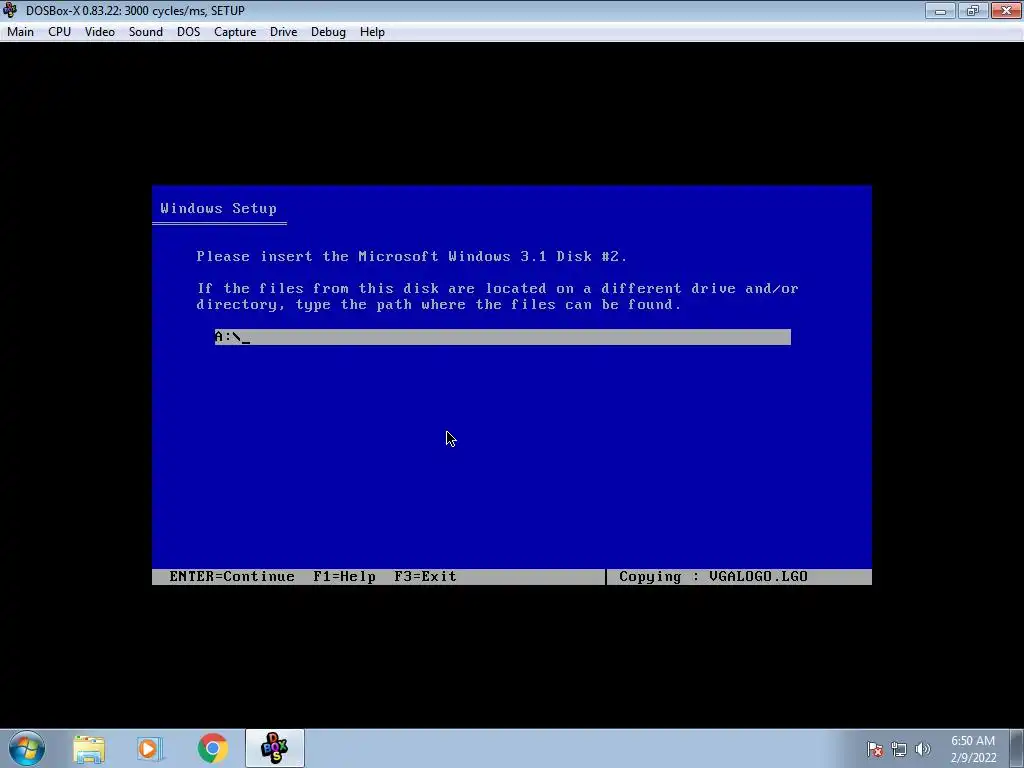This screenshot has width=1024, height=768.
Task: Minimize the DOSBox-X window
Action: [x=940, y=10]
